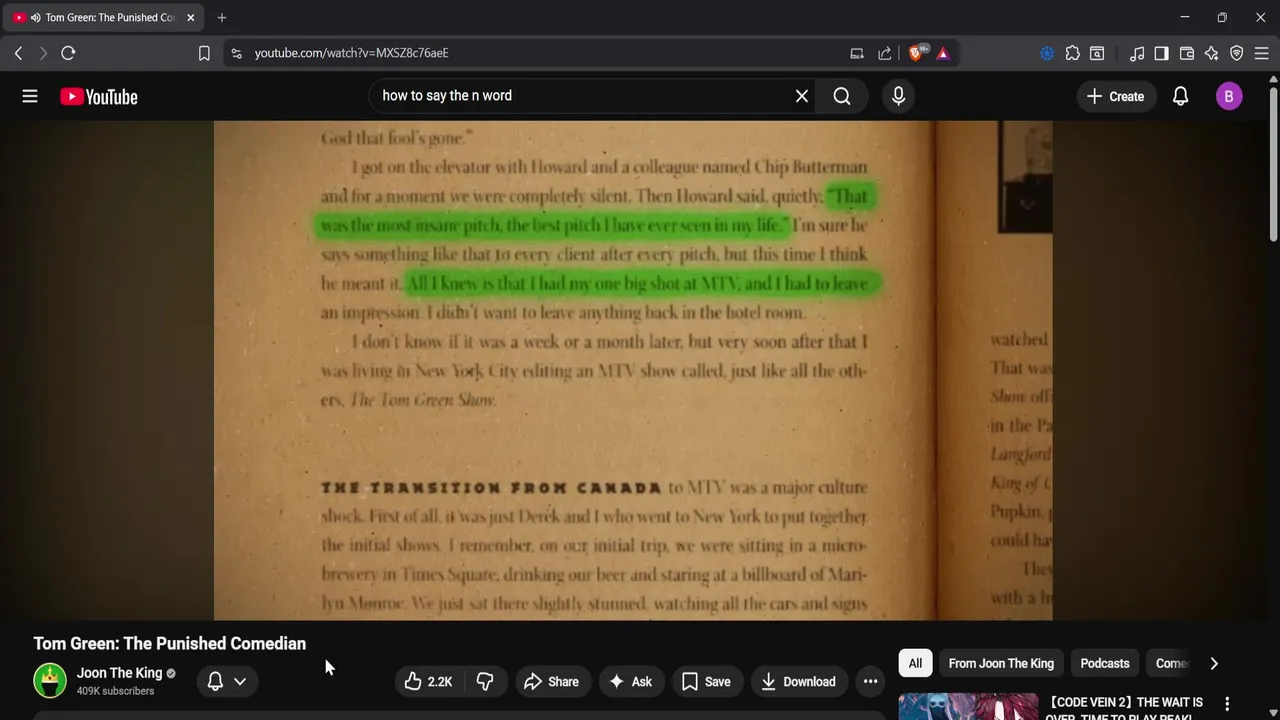The height and width of the screenshot is (720, 1280).
Task: Save the video to a playlist
Action: click(x=706, y=681)
